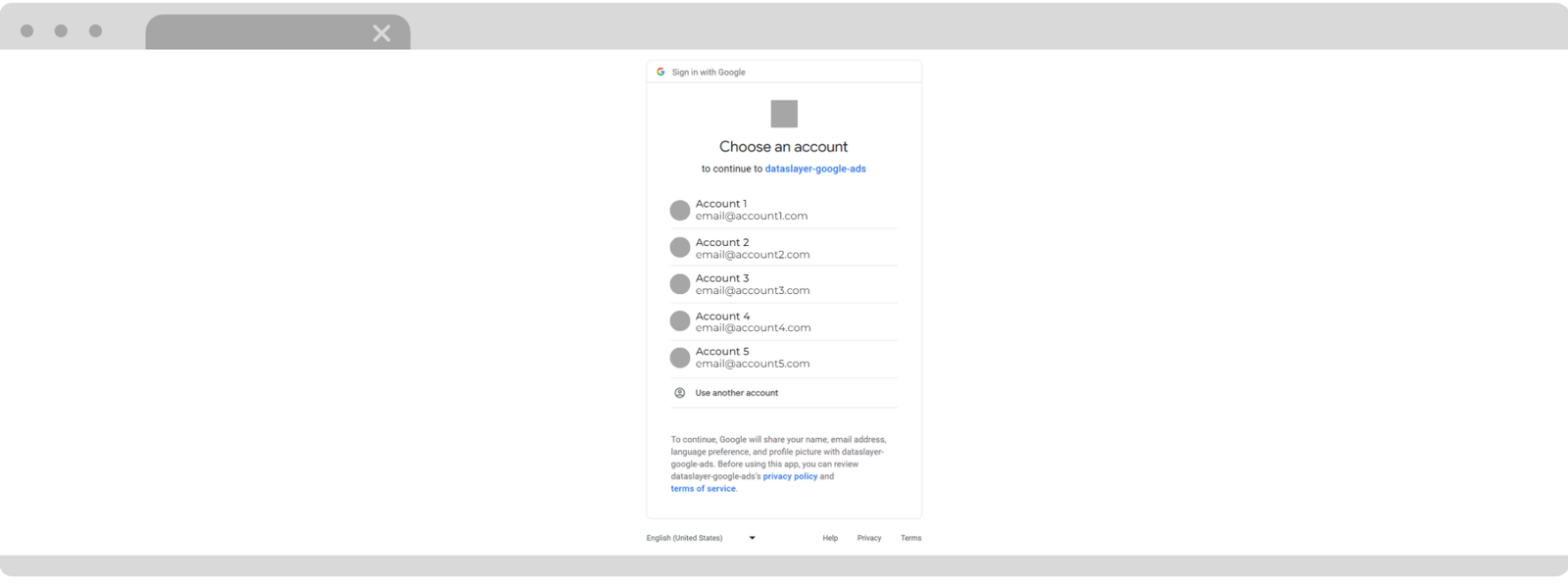Choose Account 5 name

point(722,352)
